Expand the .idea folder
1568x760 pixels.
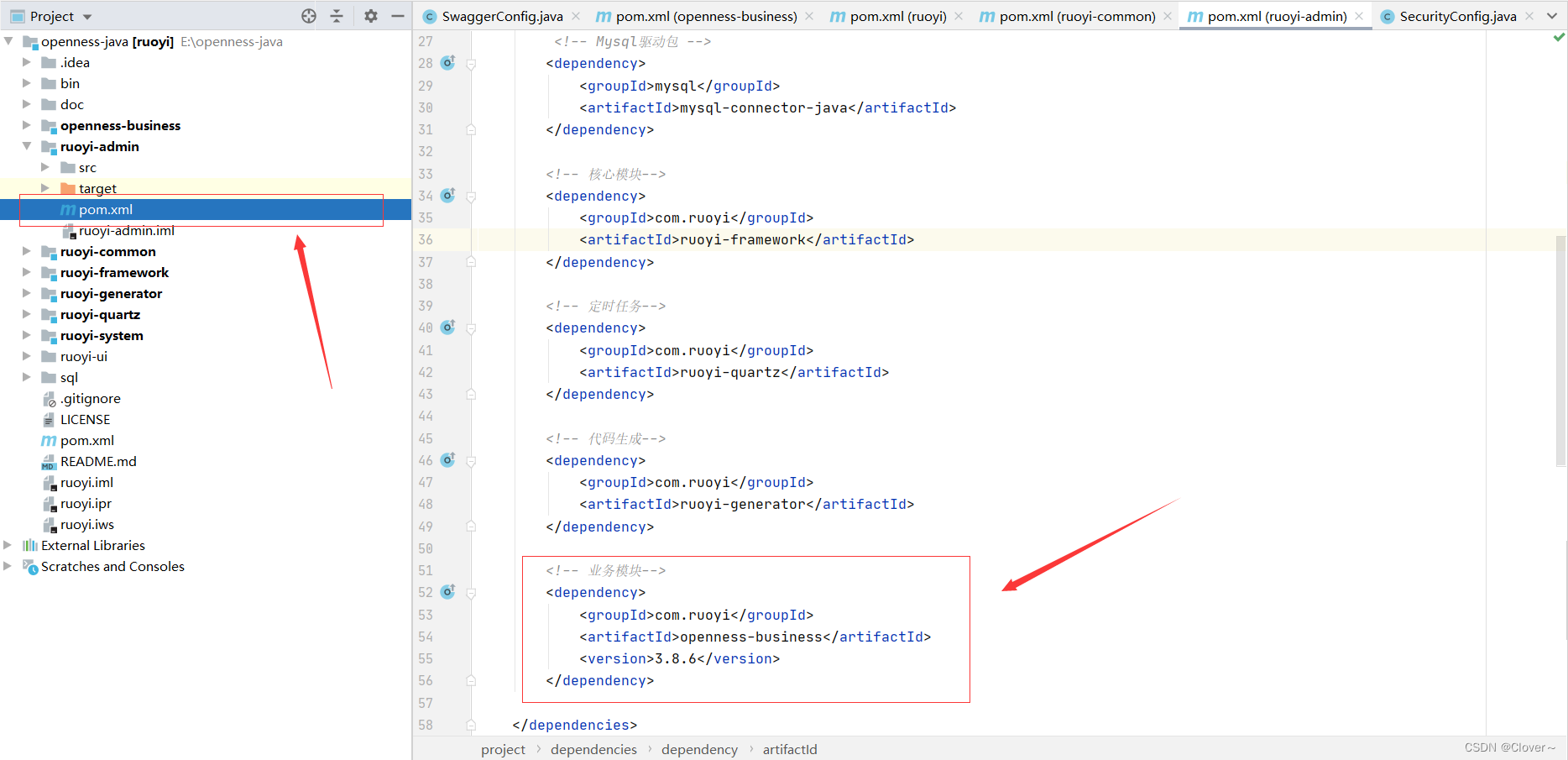pos(27,62)
